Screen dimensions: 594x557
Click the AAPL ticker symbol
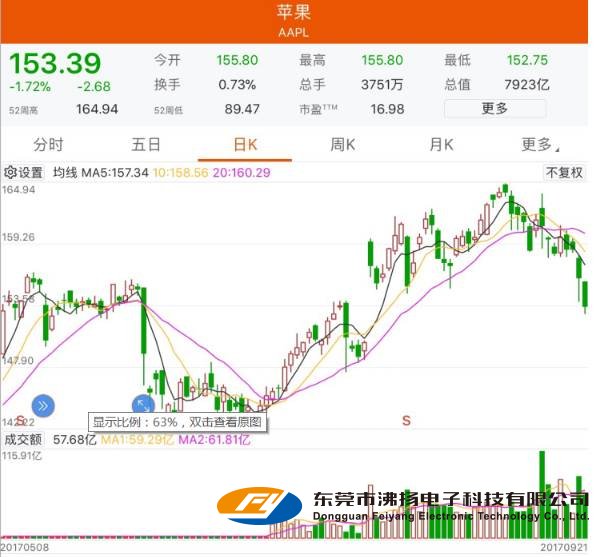(x=294, y=32)
